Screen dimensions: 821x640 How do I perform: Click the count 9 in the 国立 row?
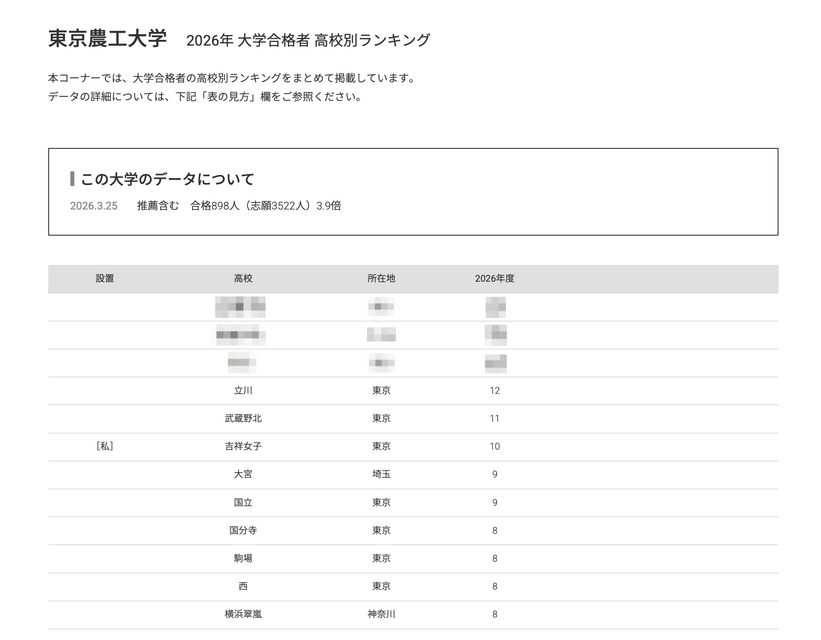coord(495,503)
